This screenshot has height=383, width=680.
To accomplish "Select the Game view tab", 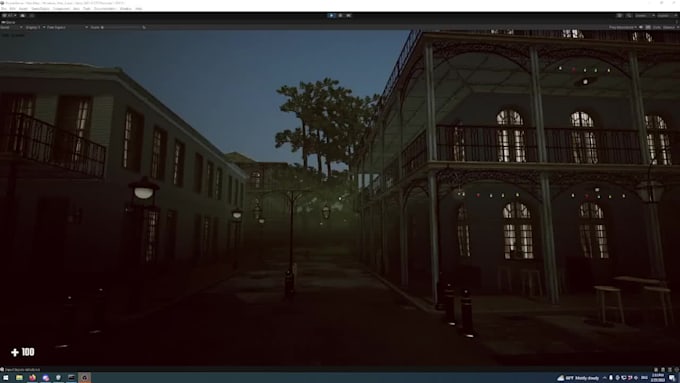I will click(8, 22).
